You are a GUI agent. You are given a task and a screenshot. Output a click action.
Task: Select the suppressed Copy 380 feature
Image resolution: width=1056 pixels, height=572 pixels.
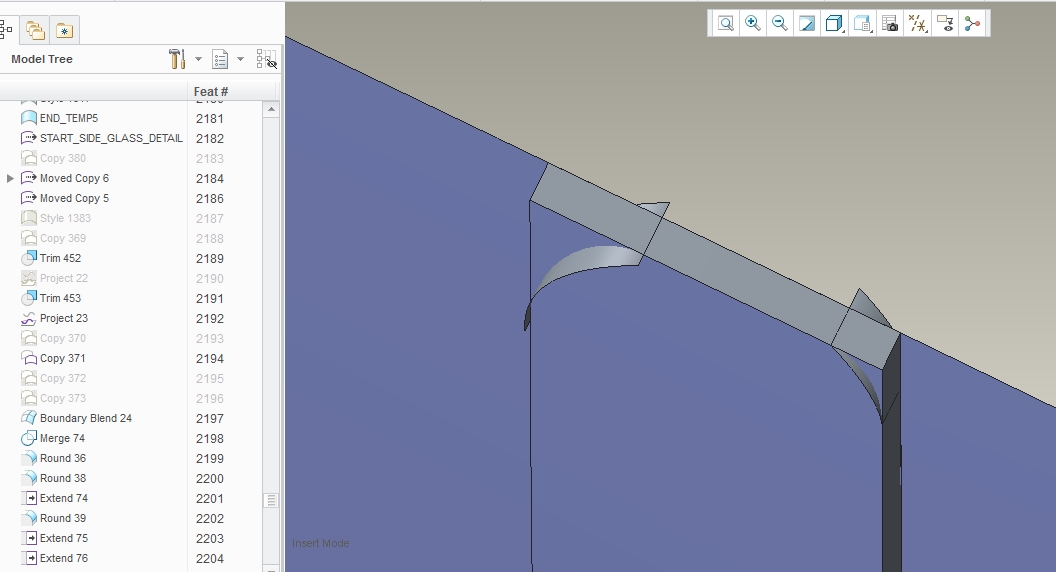tap(63, 158)
